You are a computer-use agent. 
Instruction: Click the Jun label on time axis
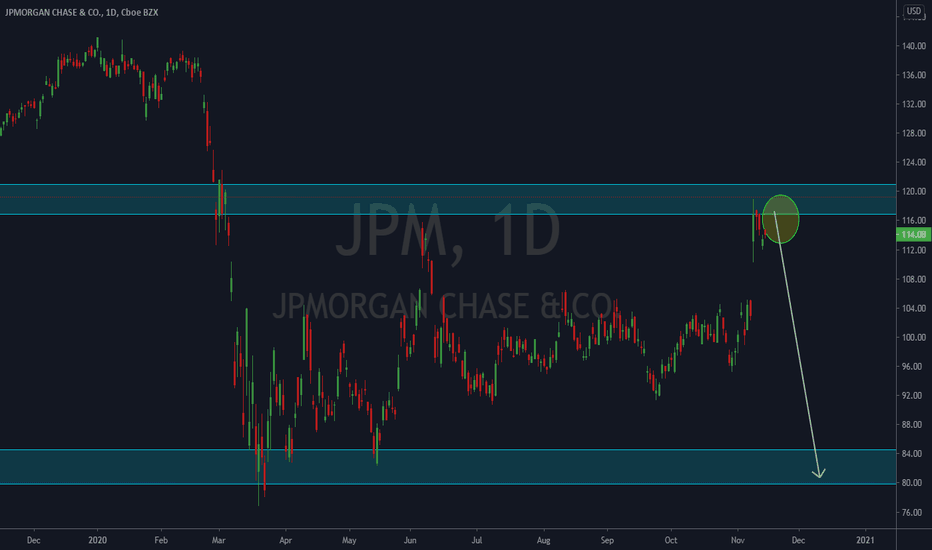click(x=410, y=540)
